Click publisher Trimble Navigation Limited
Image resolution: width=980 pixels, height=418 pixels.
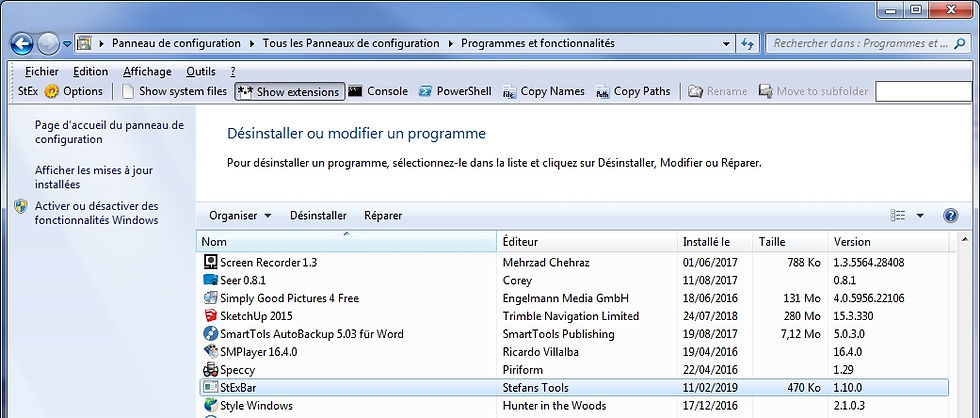pos(571,316)
